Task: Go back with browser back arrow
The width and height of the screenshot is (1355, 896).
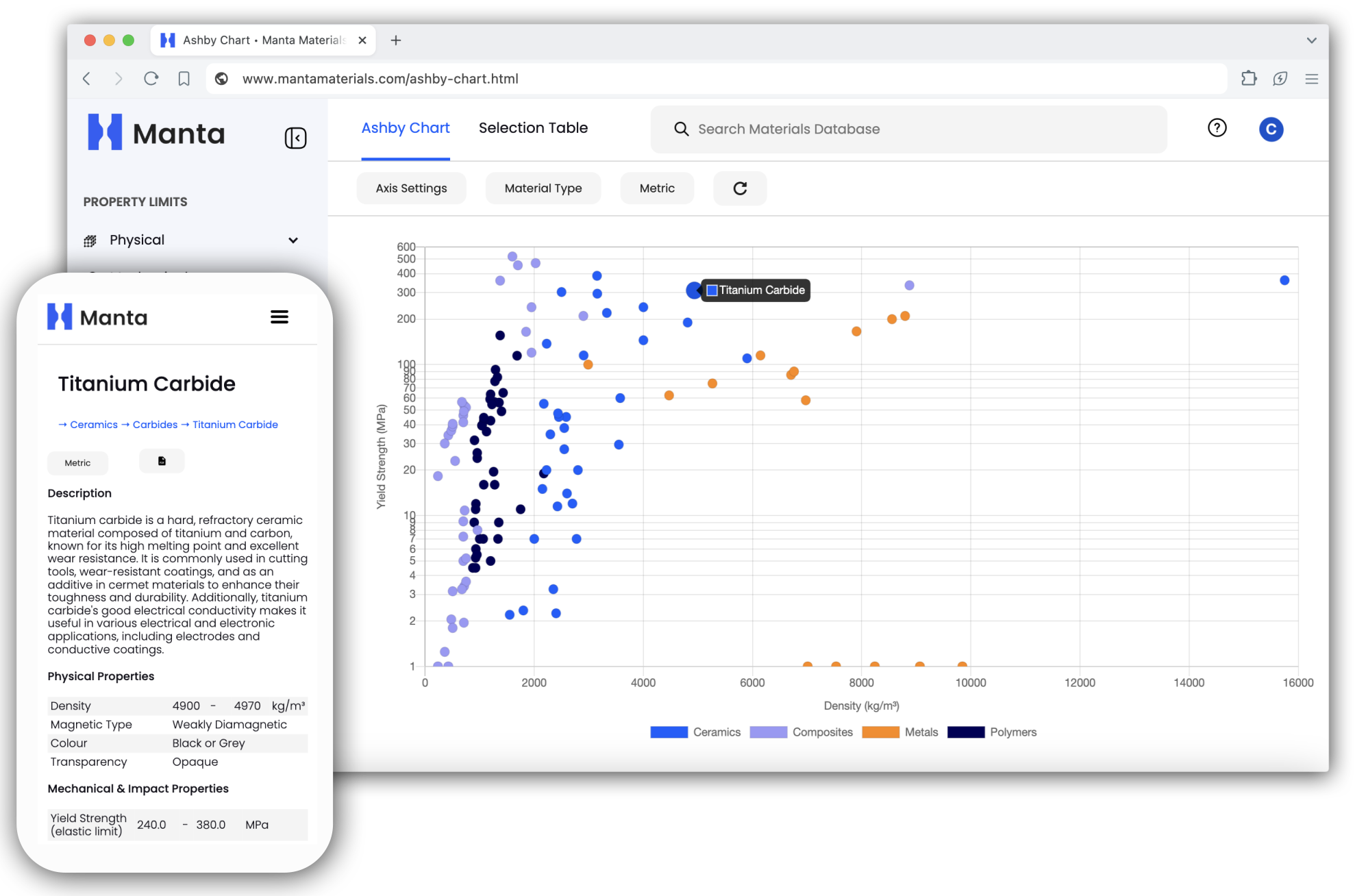Action: point(86,79)
